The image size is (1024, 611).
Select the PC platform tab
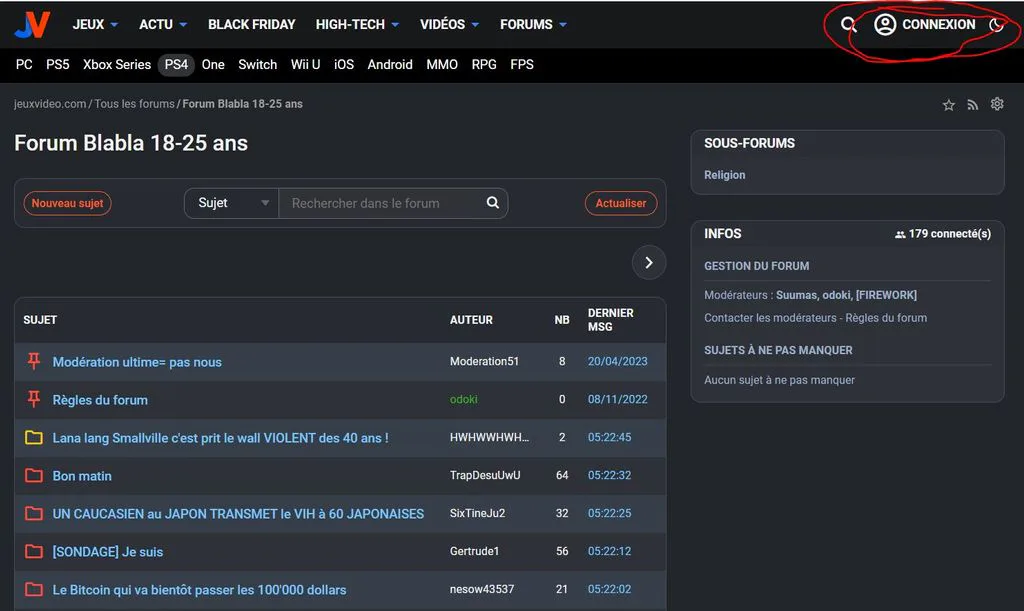click(x=24, y=65)
